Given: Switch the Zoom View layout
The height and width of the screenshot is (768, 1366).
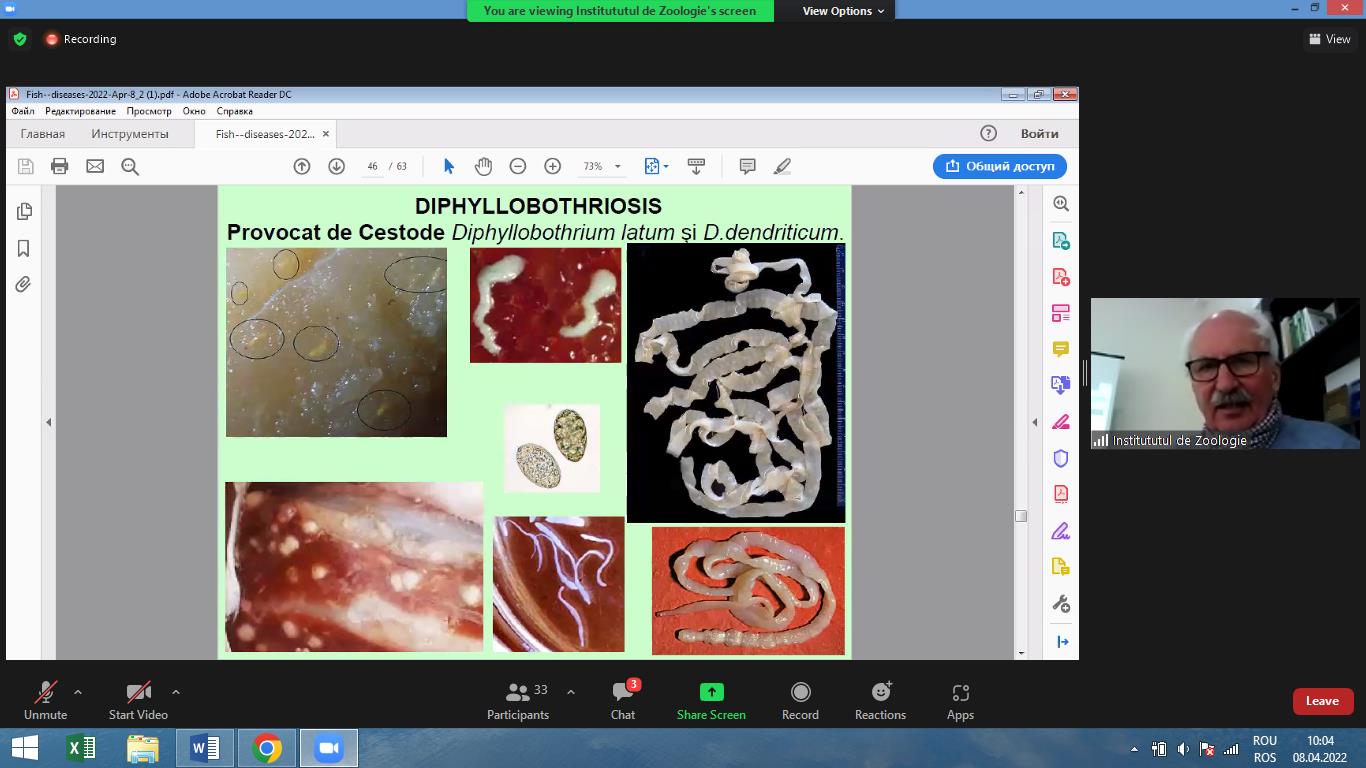Looking at the screenshot, I should coord(1329,39).
